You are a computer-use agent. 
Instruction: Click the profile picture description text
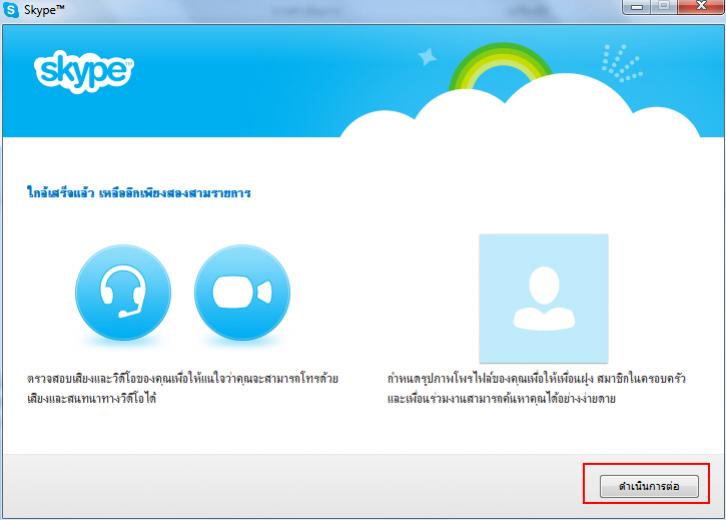click(x=536, y=388)
